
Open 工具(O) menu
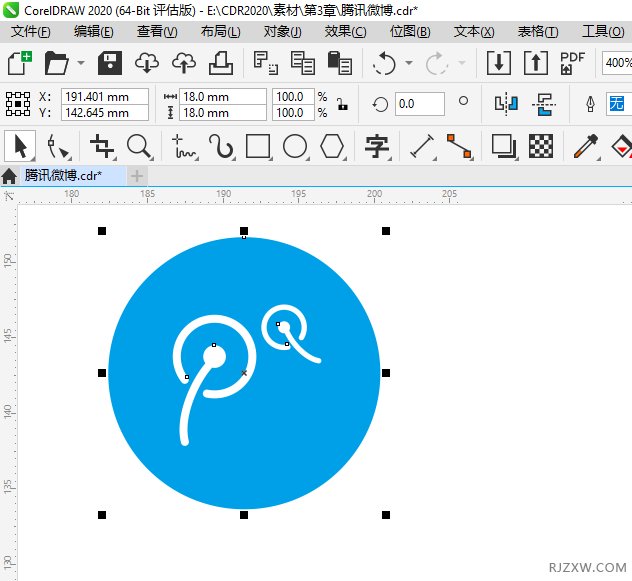click(x=603, y=31)
